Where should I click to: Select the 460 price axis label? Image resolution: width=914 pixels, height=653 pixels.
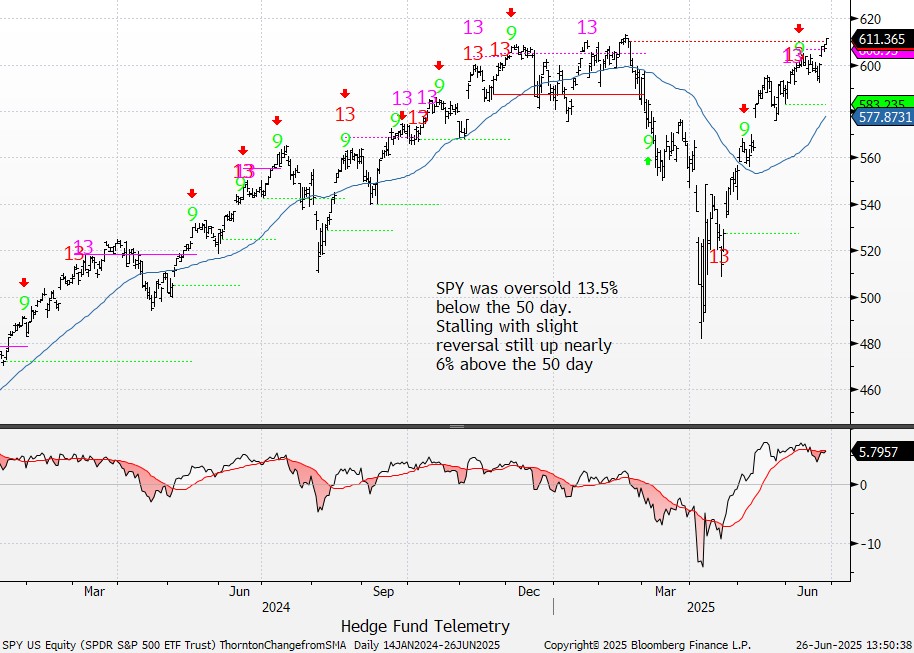[x=870, y=390]
